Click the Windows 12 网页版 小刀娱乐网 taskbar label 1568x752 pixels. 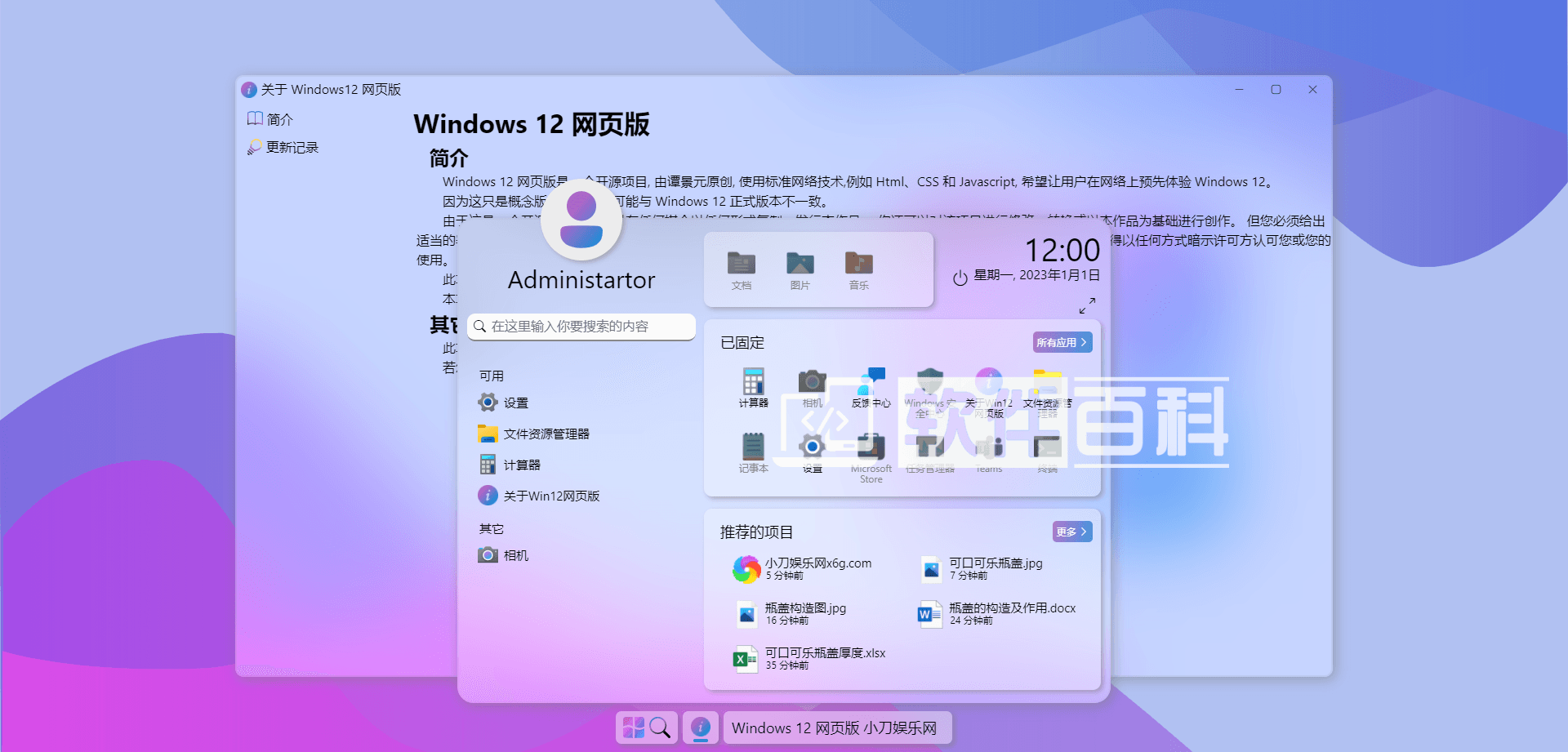[x=837, y=728]
